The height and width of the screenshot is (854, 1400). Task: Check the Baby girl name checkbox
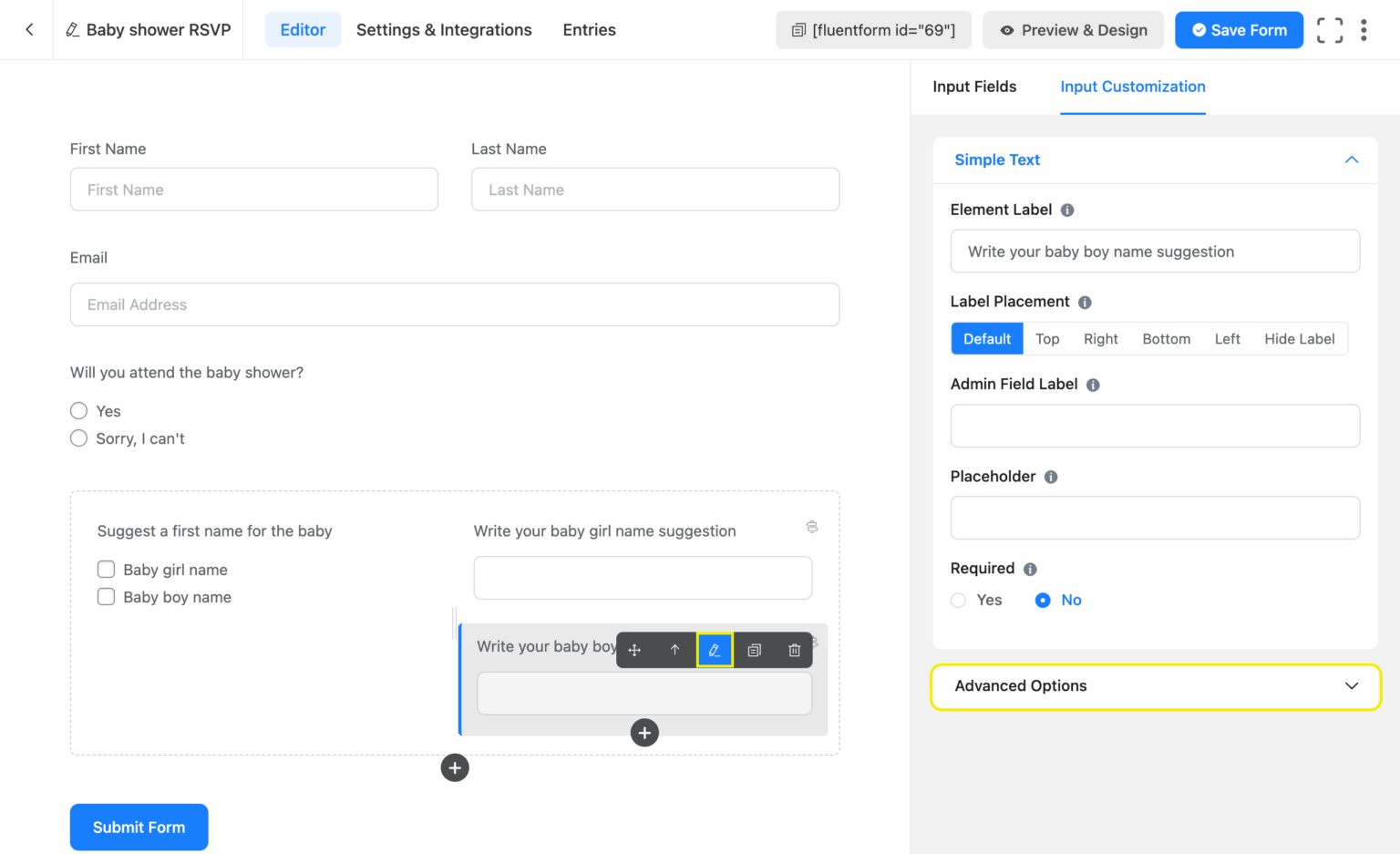pos(106,569)
